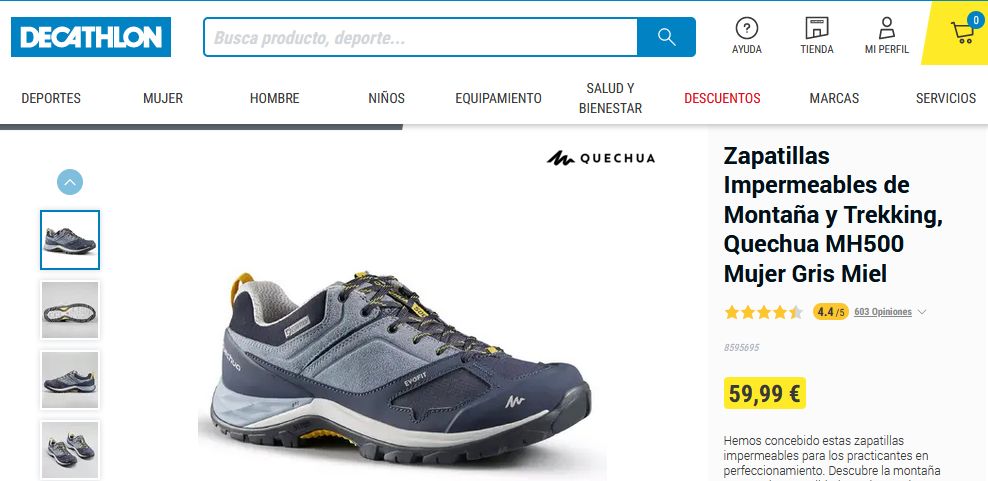Open the shopping cart
The height and width of the screenshot is (481, 988).
pos(962,32)
